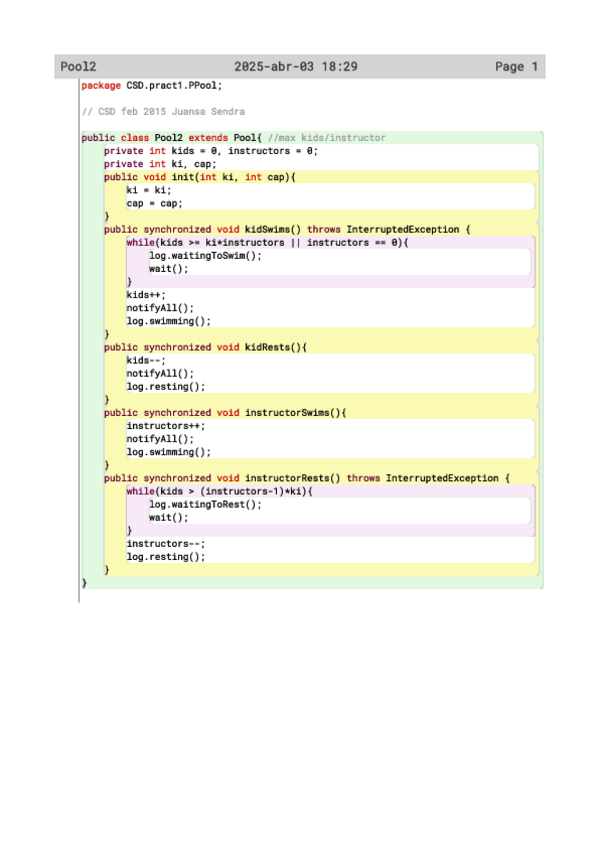
Task: Click the instructorSwims method signature
Action: click(225, 413)
